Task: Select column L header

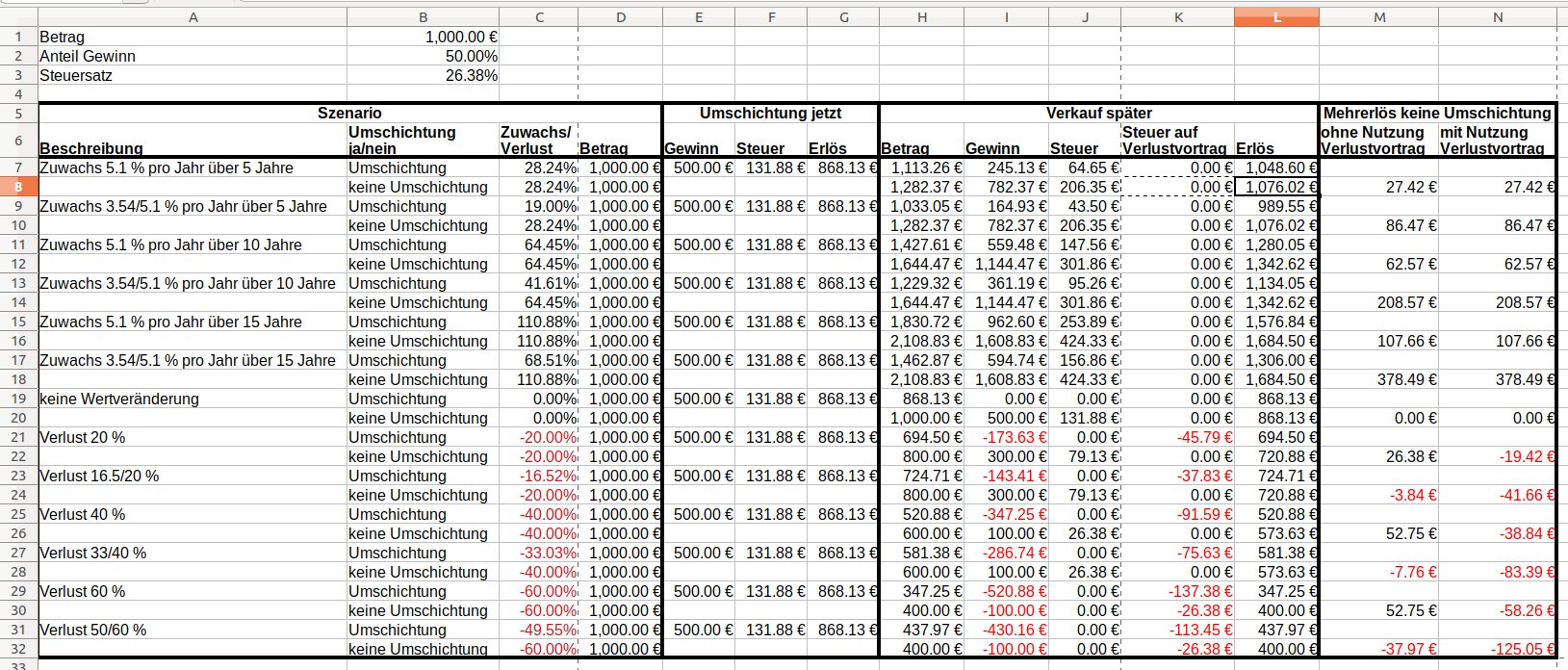Action: (1276, 17)
